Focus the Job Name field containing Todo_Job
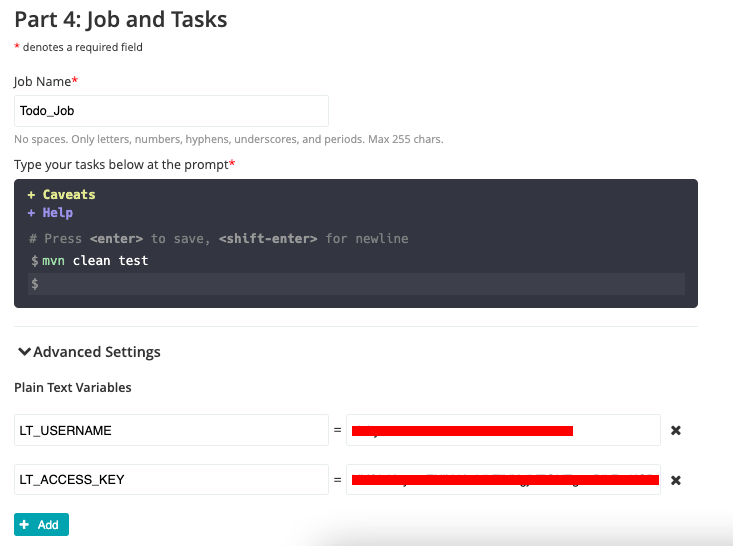This screenshot has width=733, height=546. tap(171, 111)
